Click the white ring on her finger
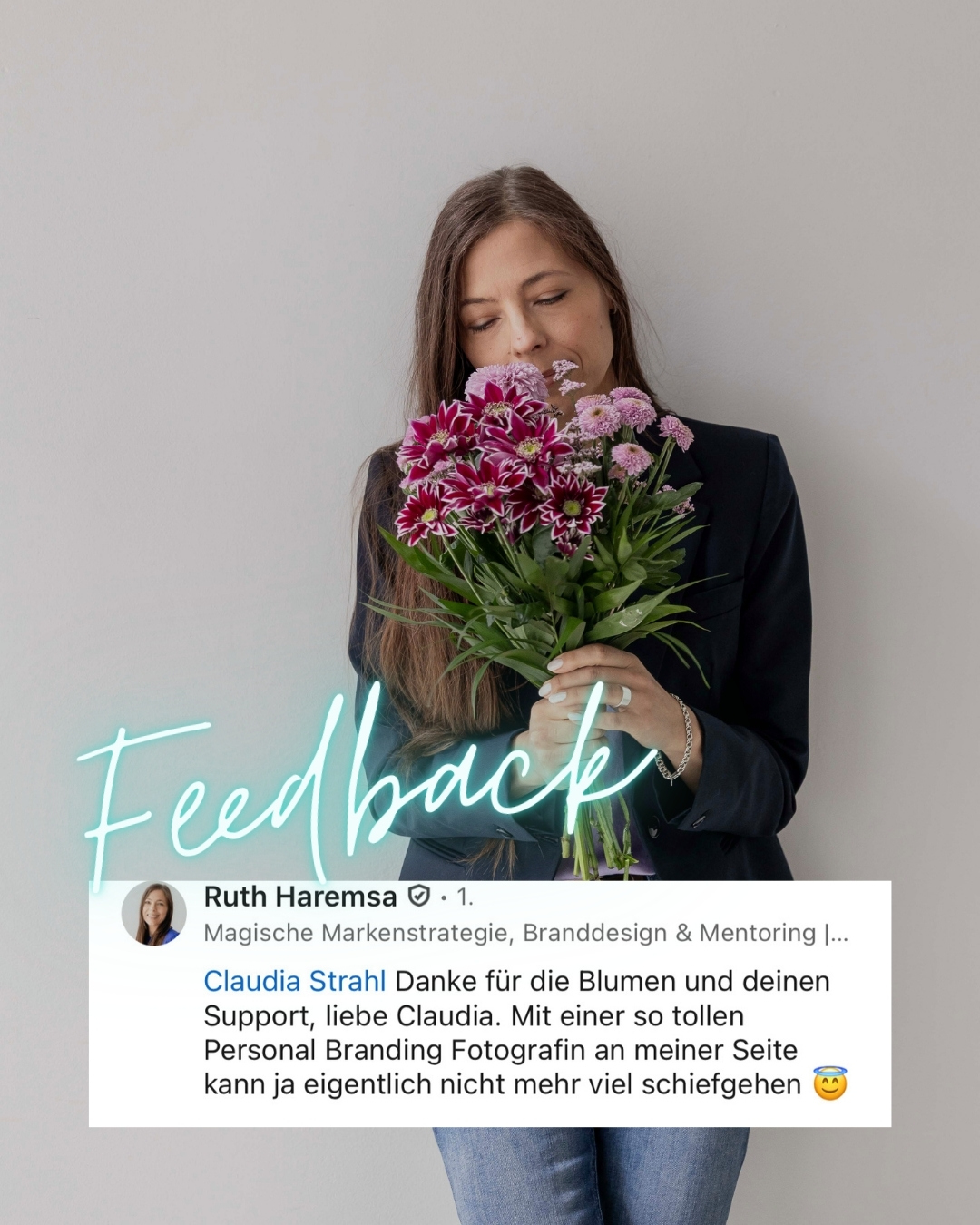The height and width of the screenshot is (1225, 980). point(622,697)
